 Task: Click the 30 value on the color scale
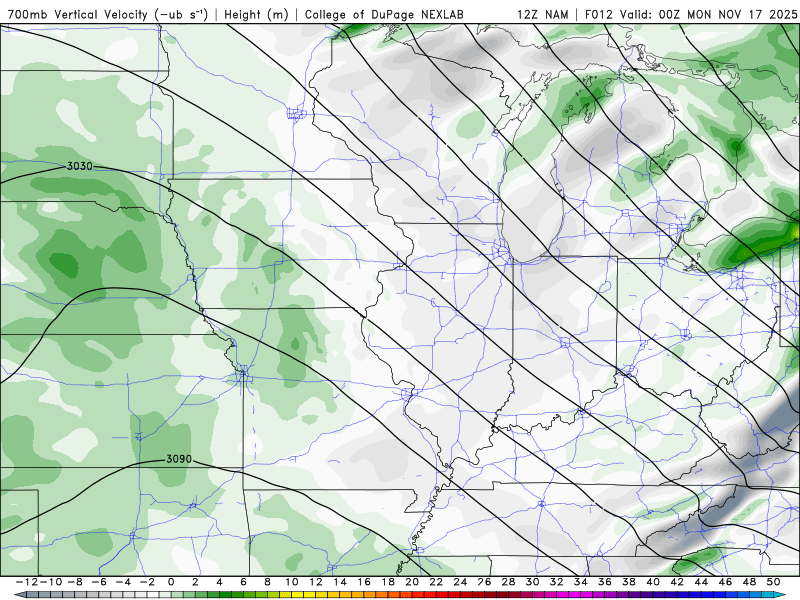click(532, 582)
